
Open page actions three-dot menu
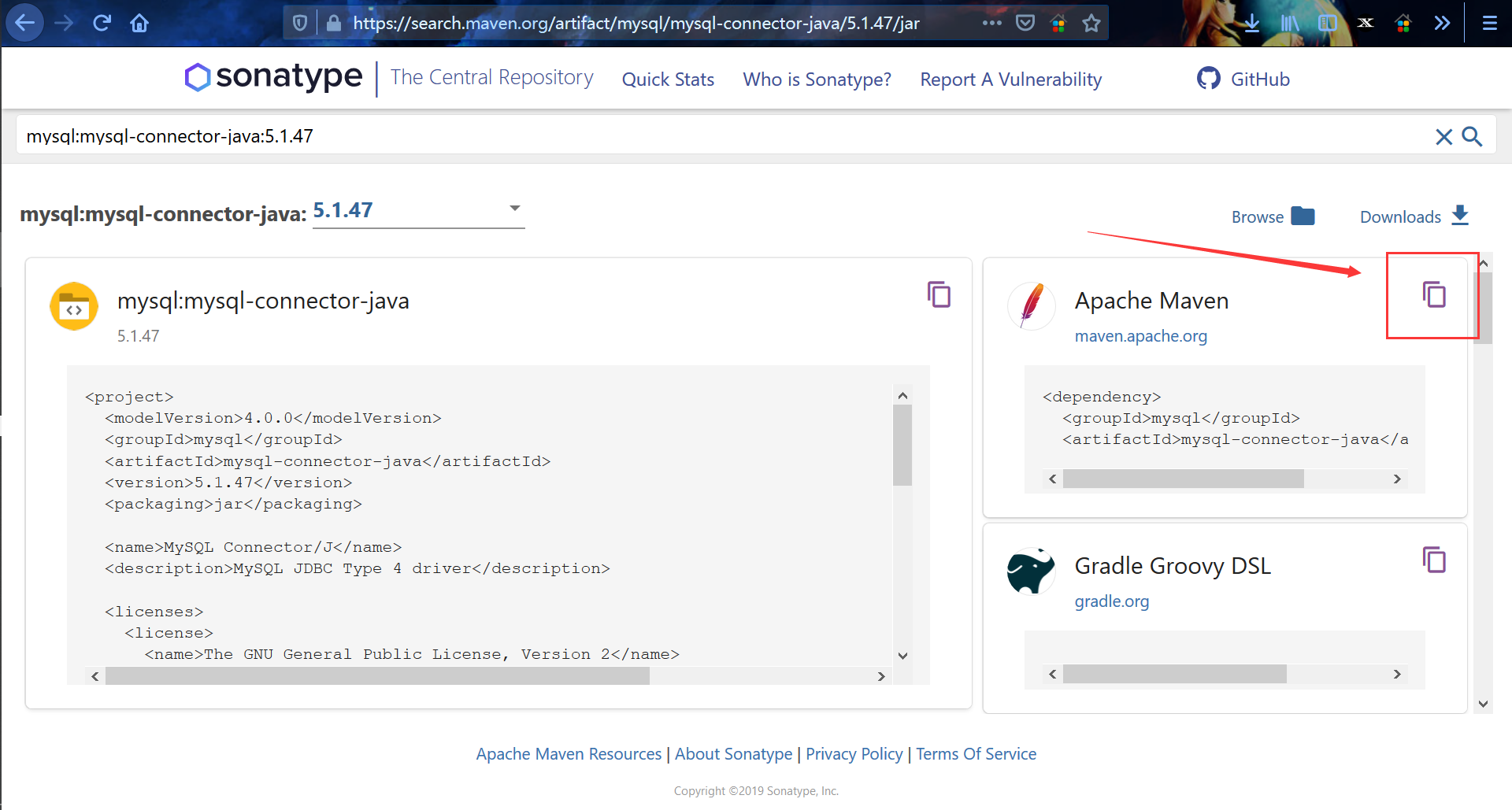[x=991, y=23]
